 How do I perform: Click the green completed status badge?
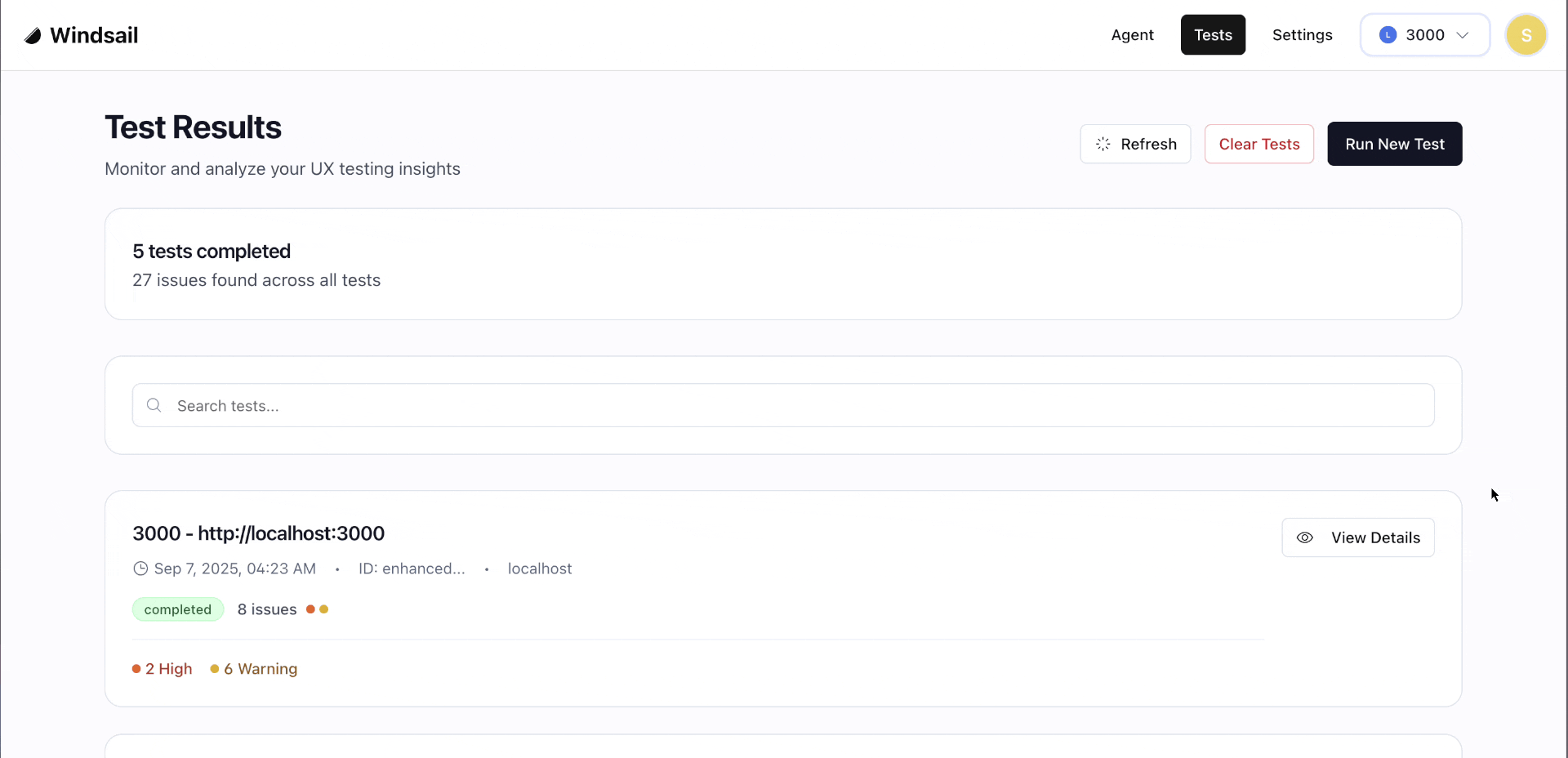tap(178, 609)
